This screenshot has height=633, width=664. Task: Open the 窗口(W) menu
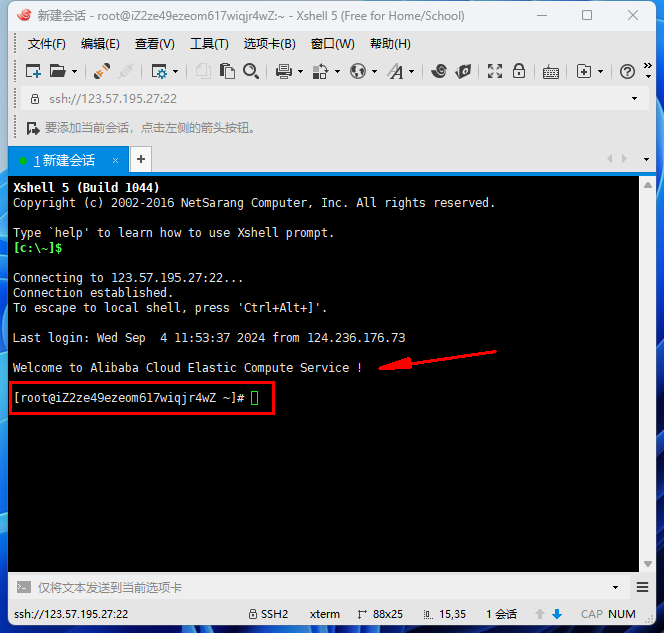click(x=332, y=44)
